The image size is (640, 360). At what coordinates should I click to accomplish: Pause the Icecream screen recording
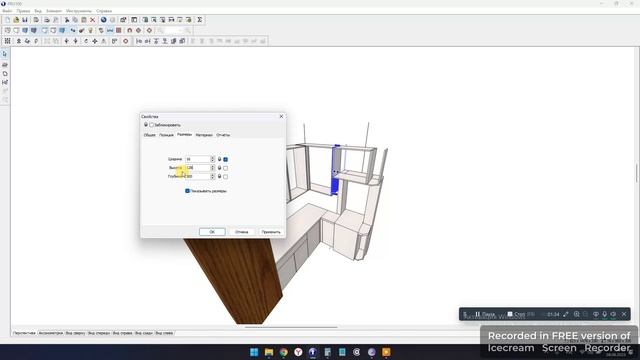[485, 314]
